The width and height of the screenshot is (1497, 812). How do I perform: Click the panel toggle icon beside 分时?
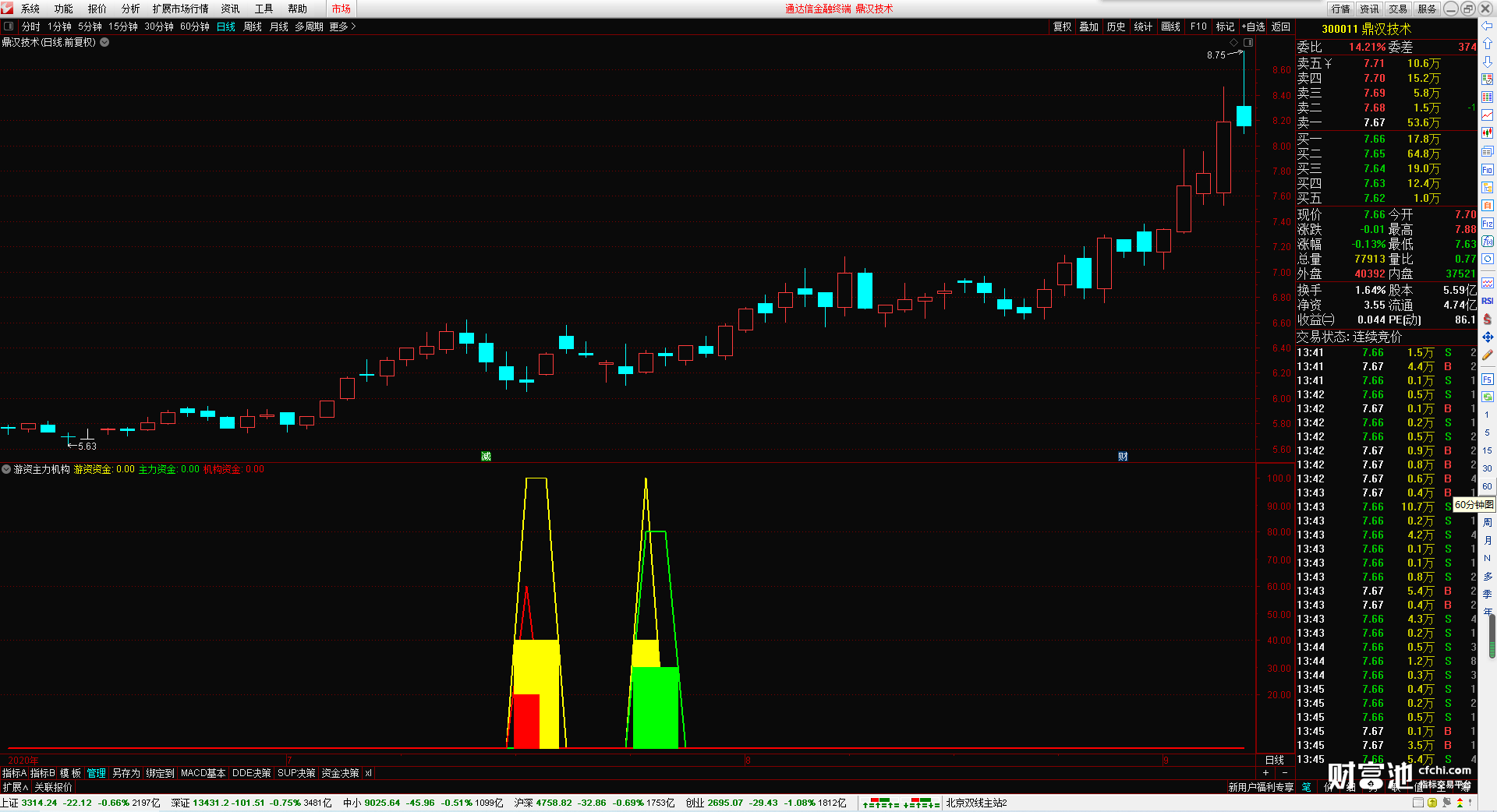(x=9, y=26)
